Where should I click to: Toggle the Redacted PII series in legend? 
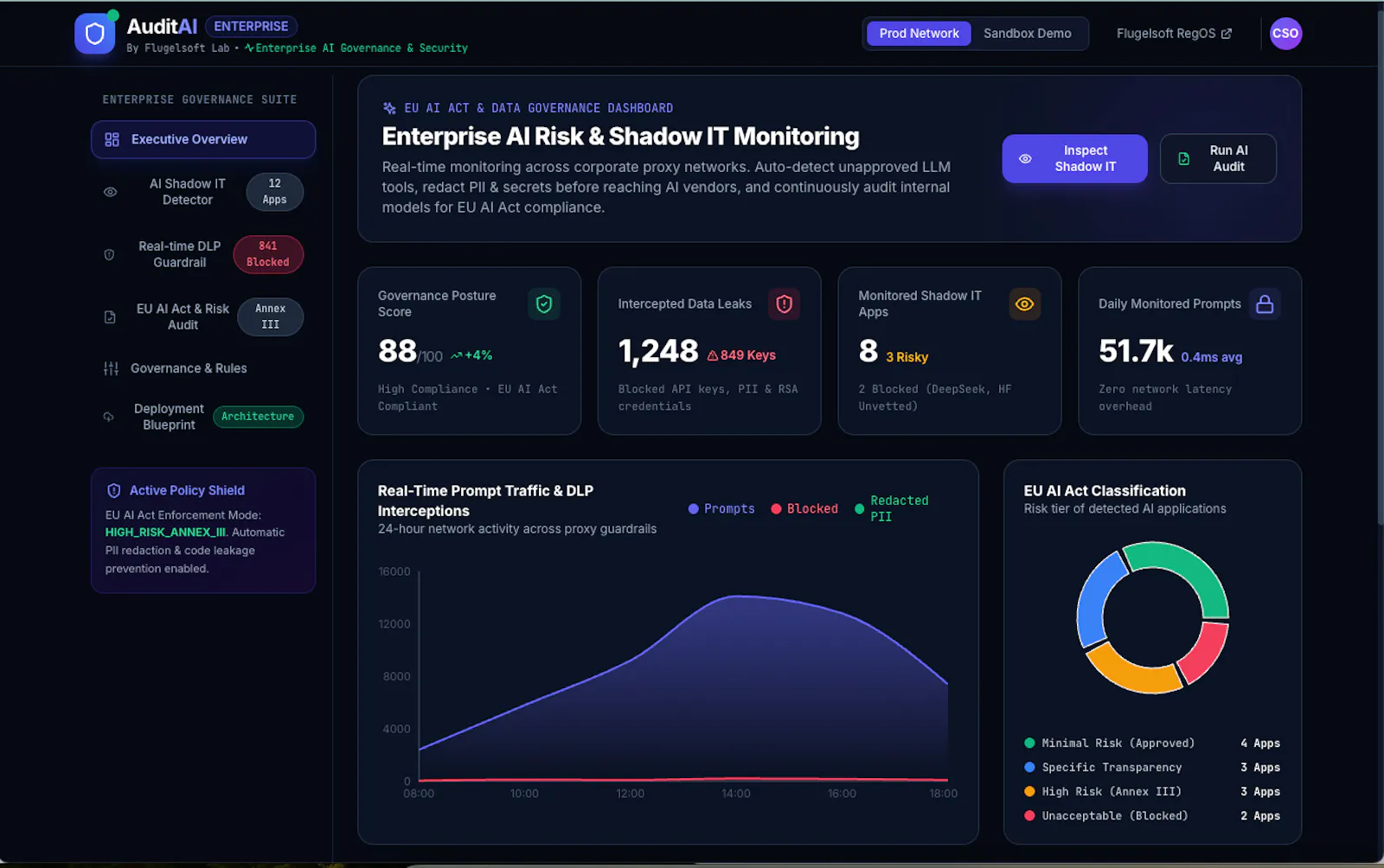pos(892,508)
